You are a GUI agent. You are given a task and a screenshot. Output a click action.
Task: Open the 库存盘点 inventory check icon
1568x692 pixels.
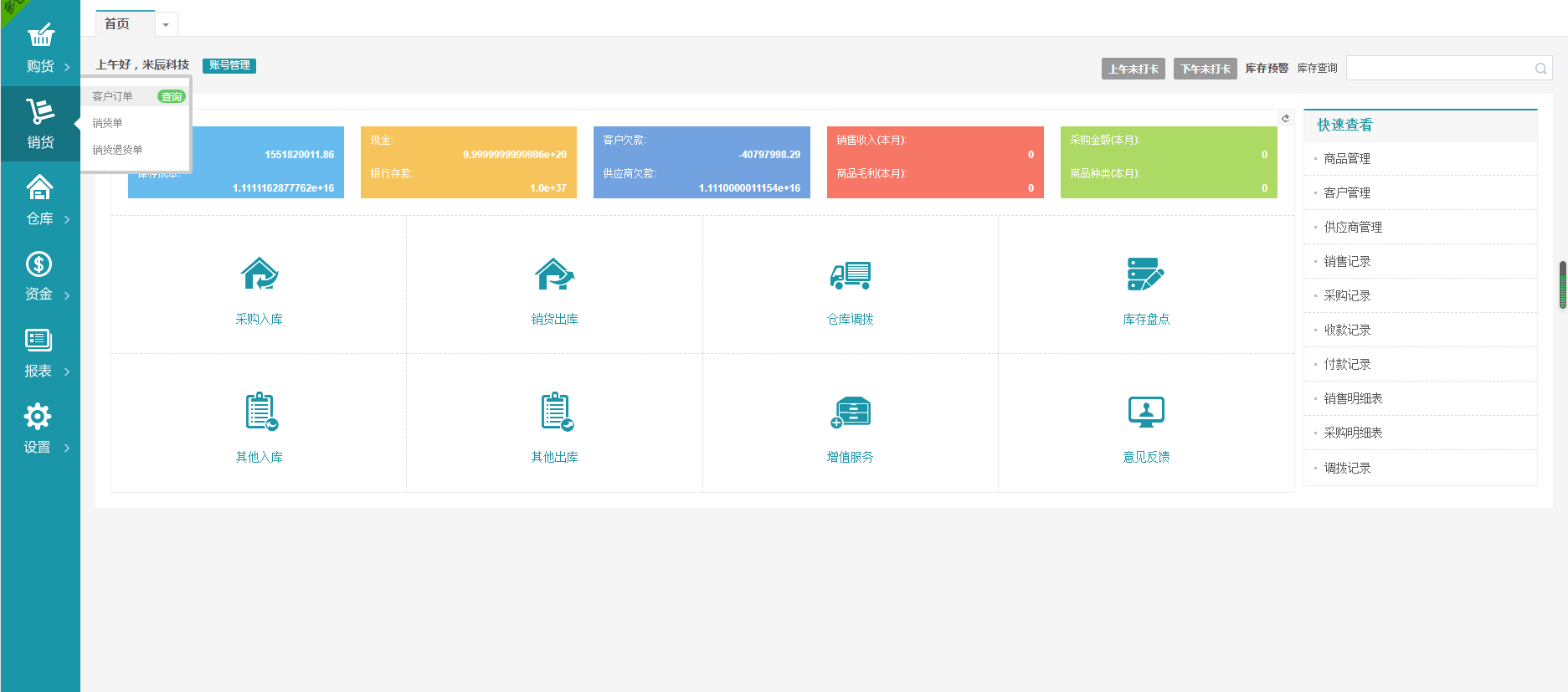1145,274
